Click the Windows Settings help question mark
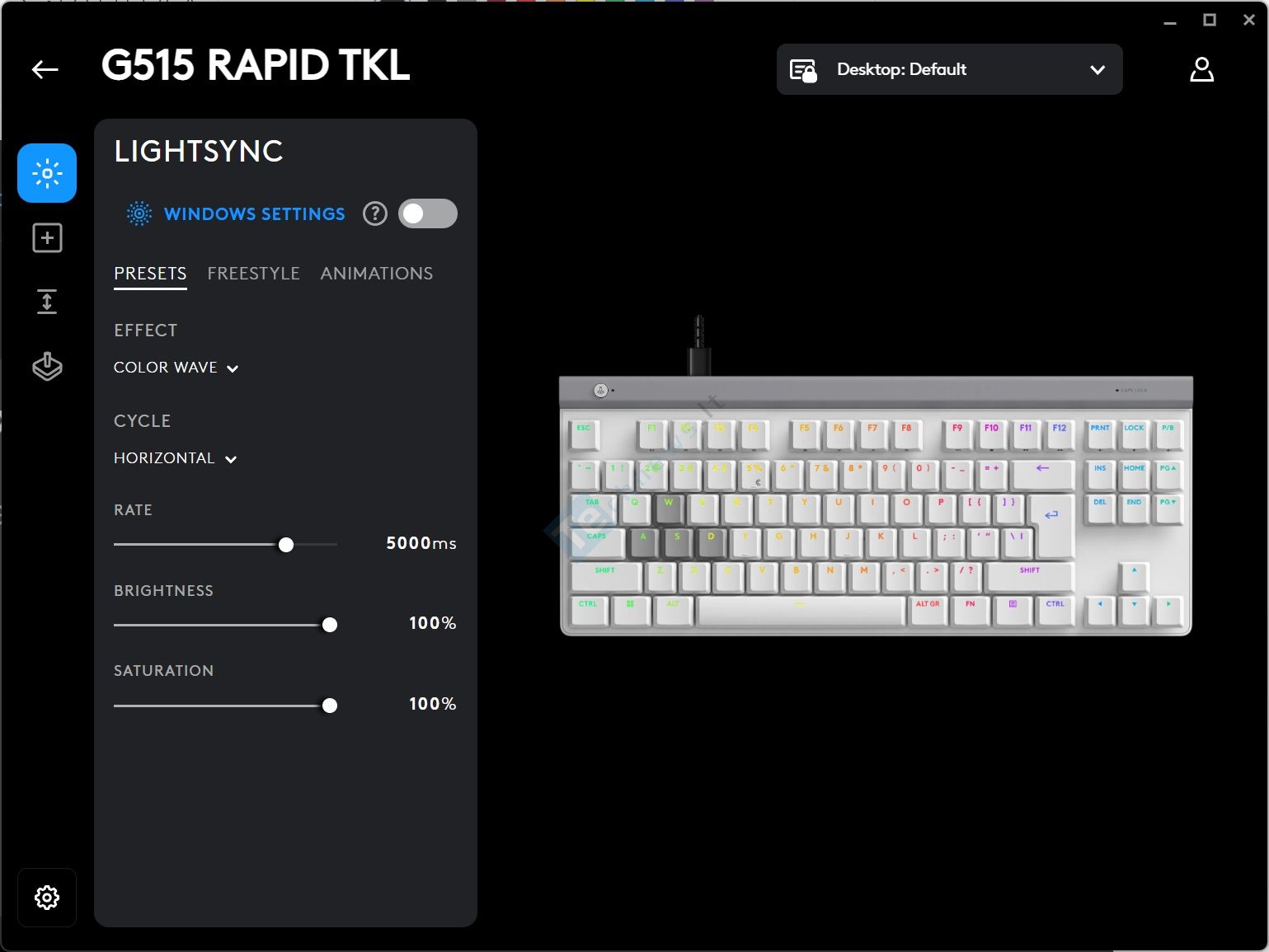The width and height of the screenshot is (1269, 952). pos(375,214)
